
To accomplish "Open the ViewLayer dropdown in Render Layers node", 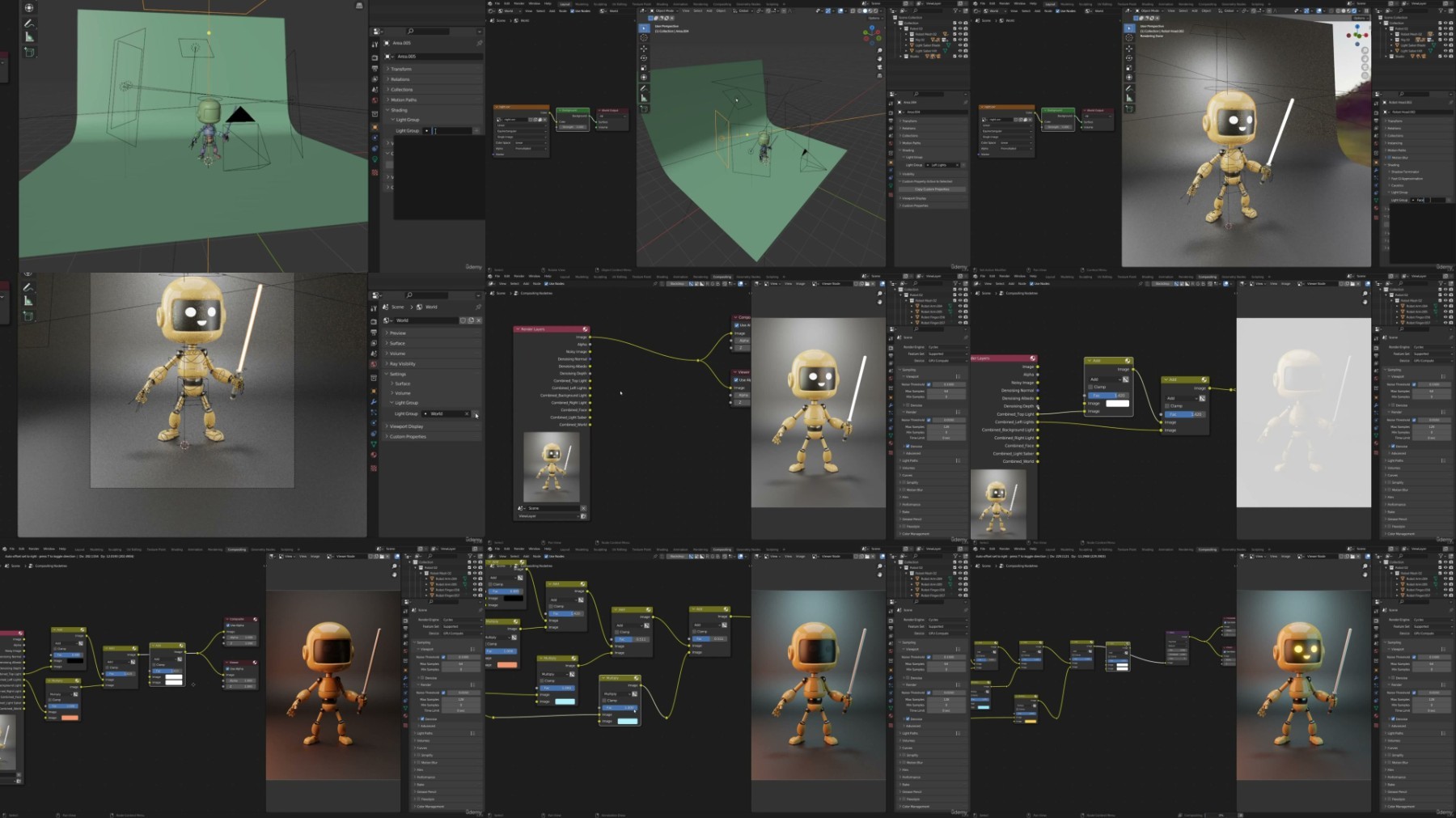I will (x=548, y=516).
